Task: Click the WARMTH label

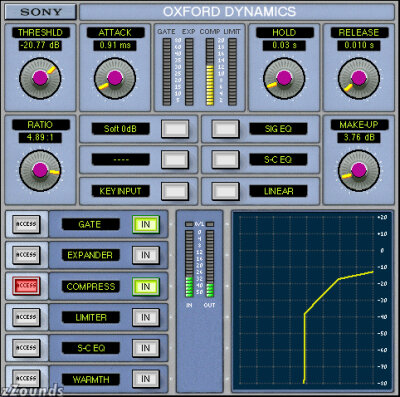Action: click(x=90, y=379)
